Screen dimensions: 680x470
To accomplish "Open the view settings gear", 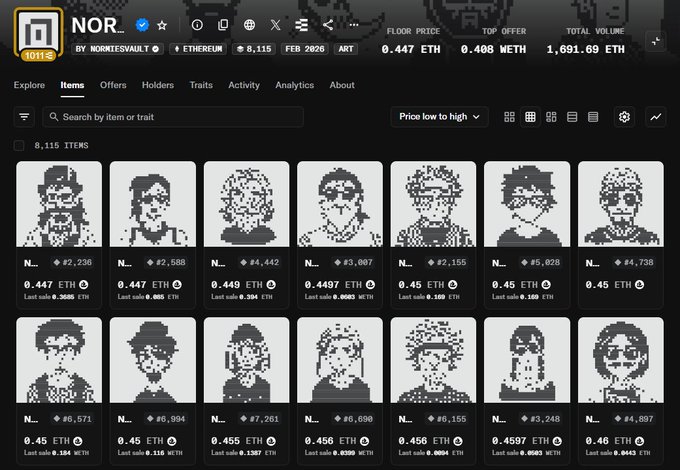I will coord(624,117).
